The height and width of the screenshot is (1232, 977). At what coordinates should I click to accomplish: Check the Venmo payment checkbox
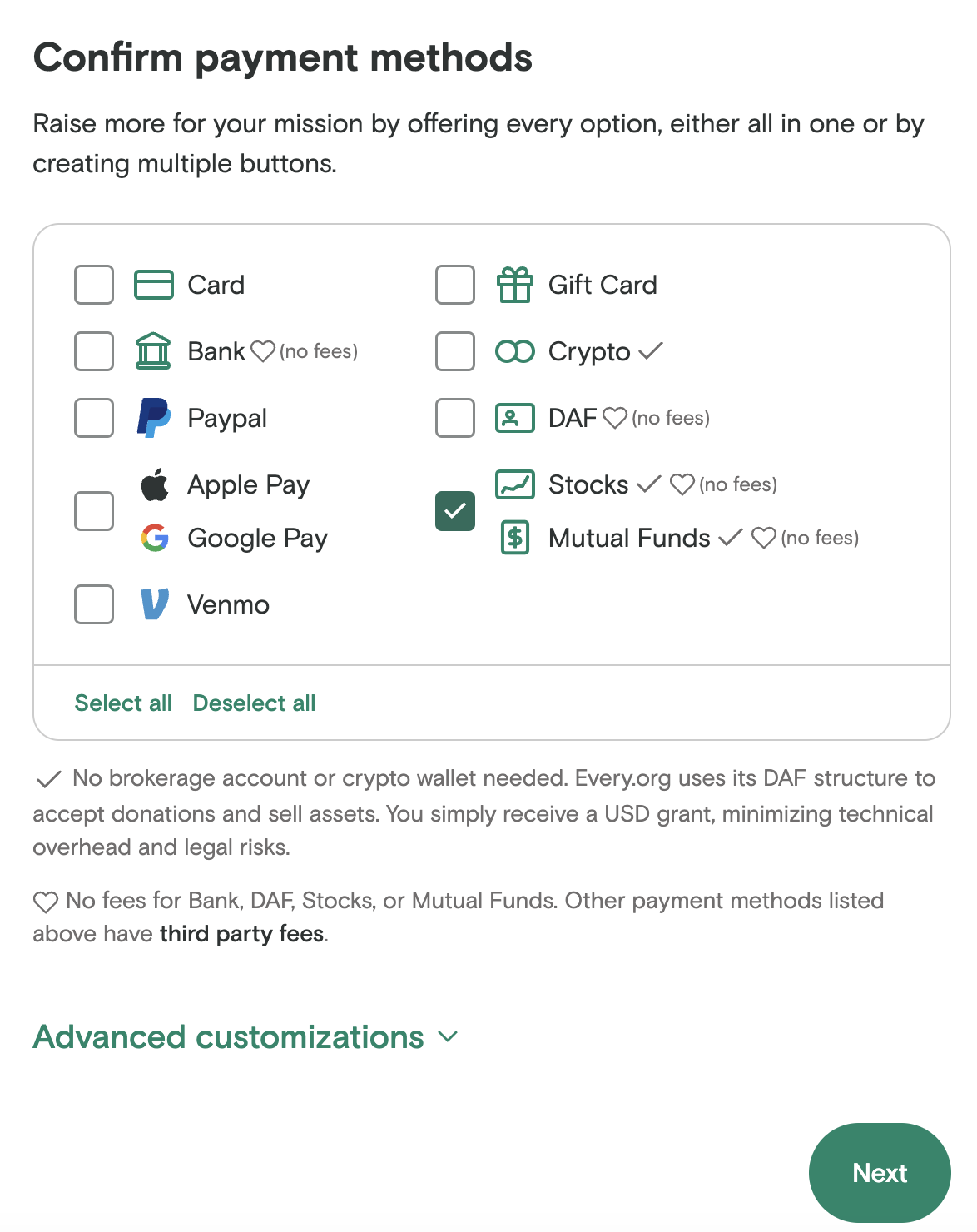[94, 604]
